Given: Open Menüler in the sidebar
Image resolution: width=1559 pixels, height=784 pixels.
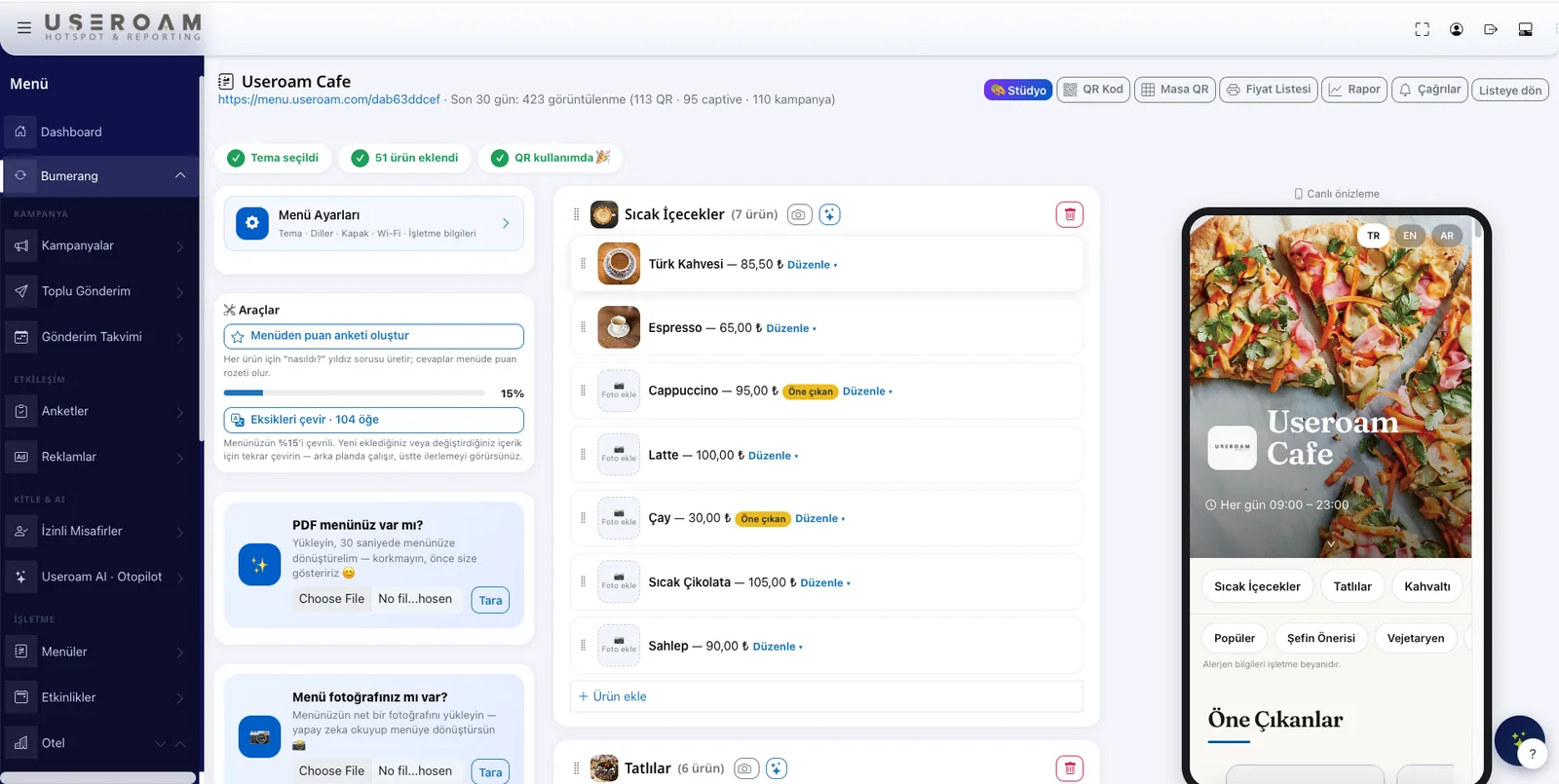Looking at the screenshot, I should [x=101, y=652].
